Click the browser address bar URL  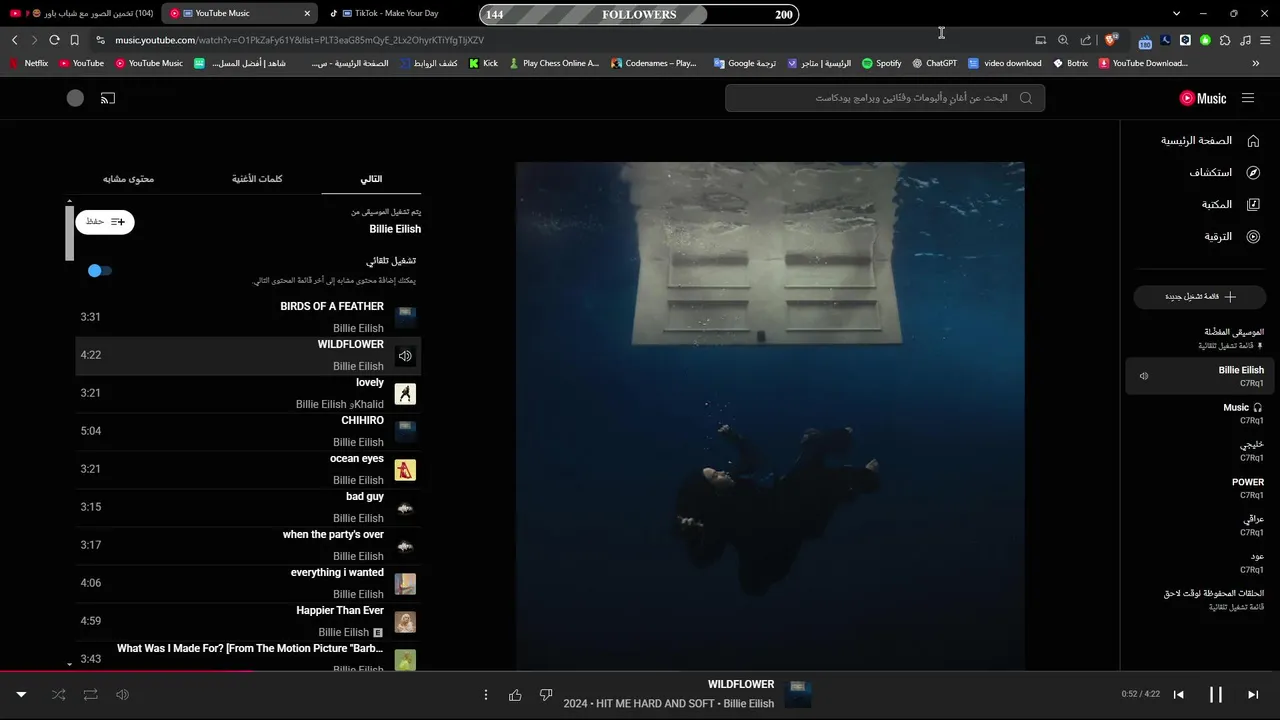coord(299,40)
